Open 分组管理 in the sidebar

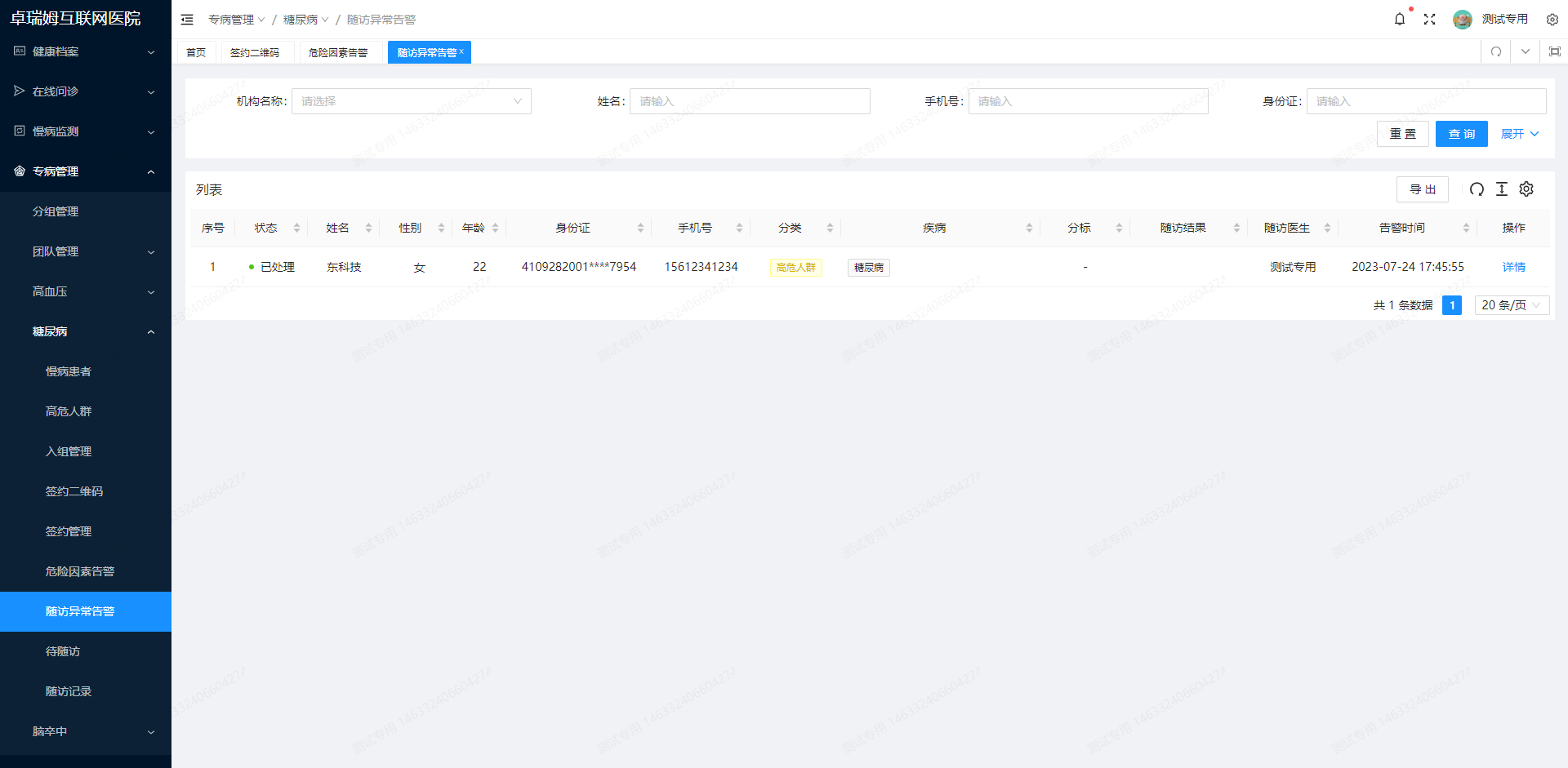(x=86, y=211)
